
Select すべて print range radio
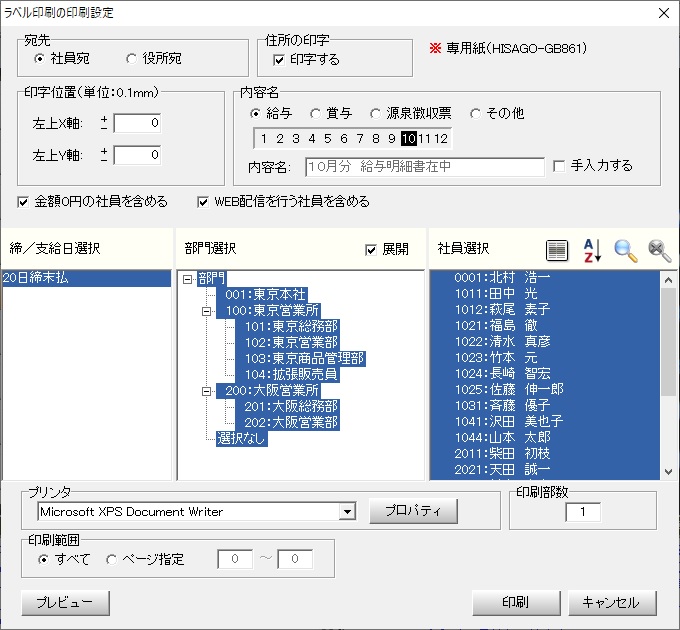click(x=43, y=559)
